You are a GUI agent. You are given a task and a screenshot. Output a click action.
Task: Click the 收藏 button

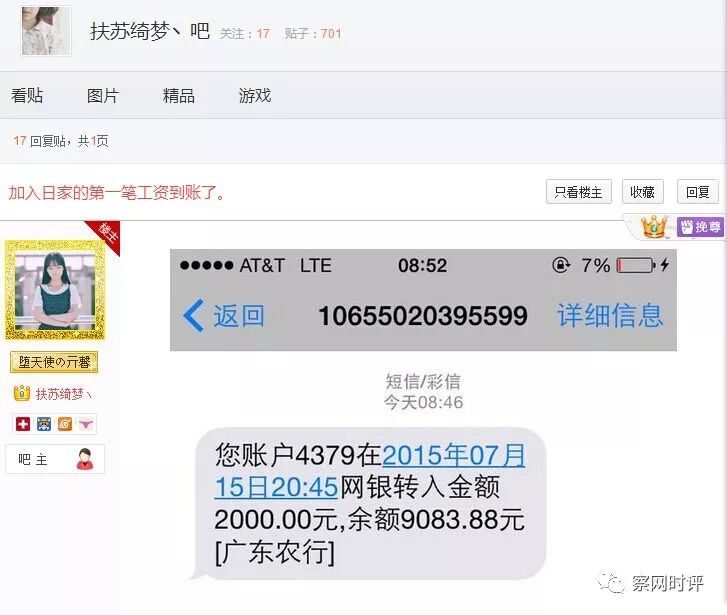pos(643,192)
